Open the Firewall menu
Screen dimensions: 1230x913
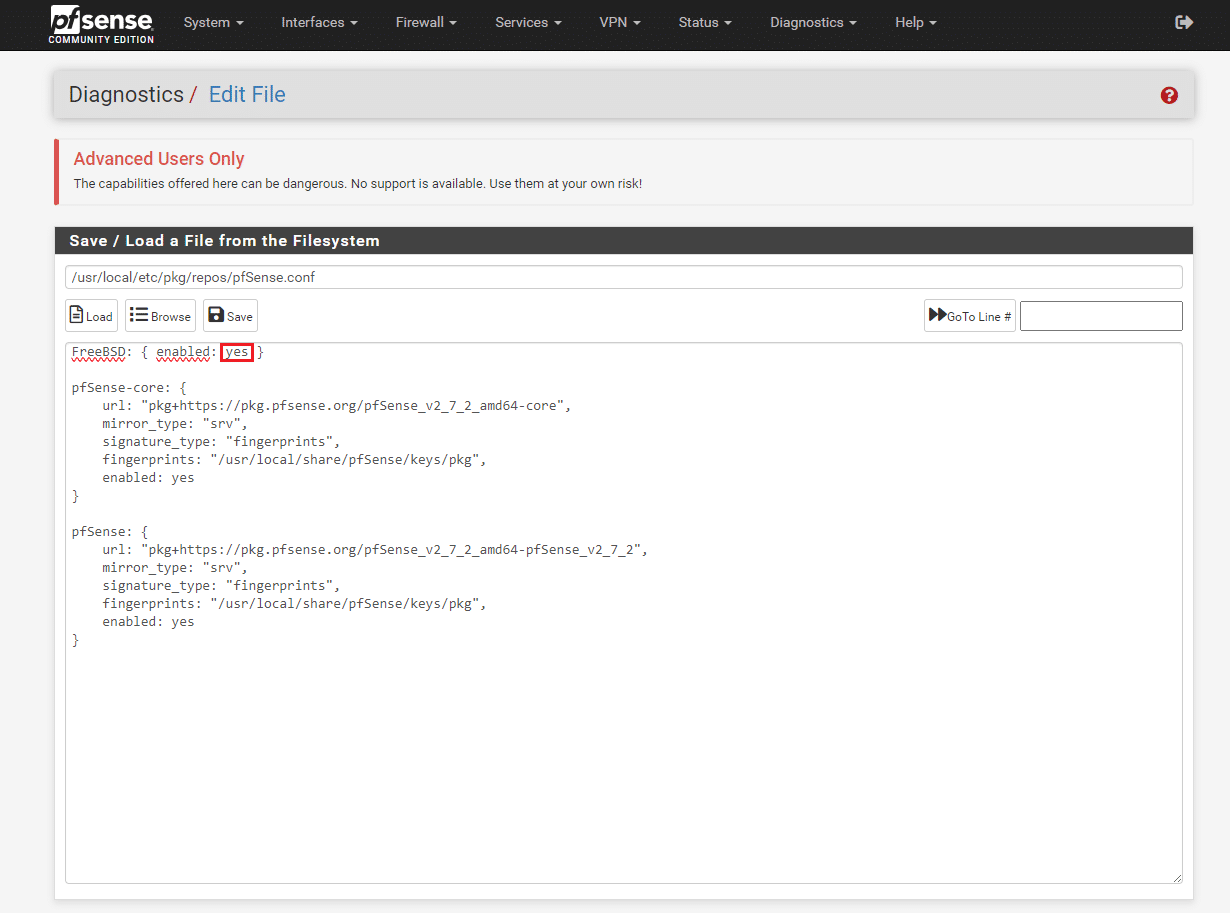426,22
